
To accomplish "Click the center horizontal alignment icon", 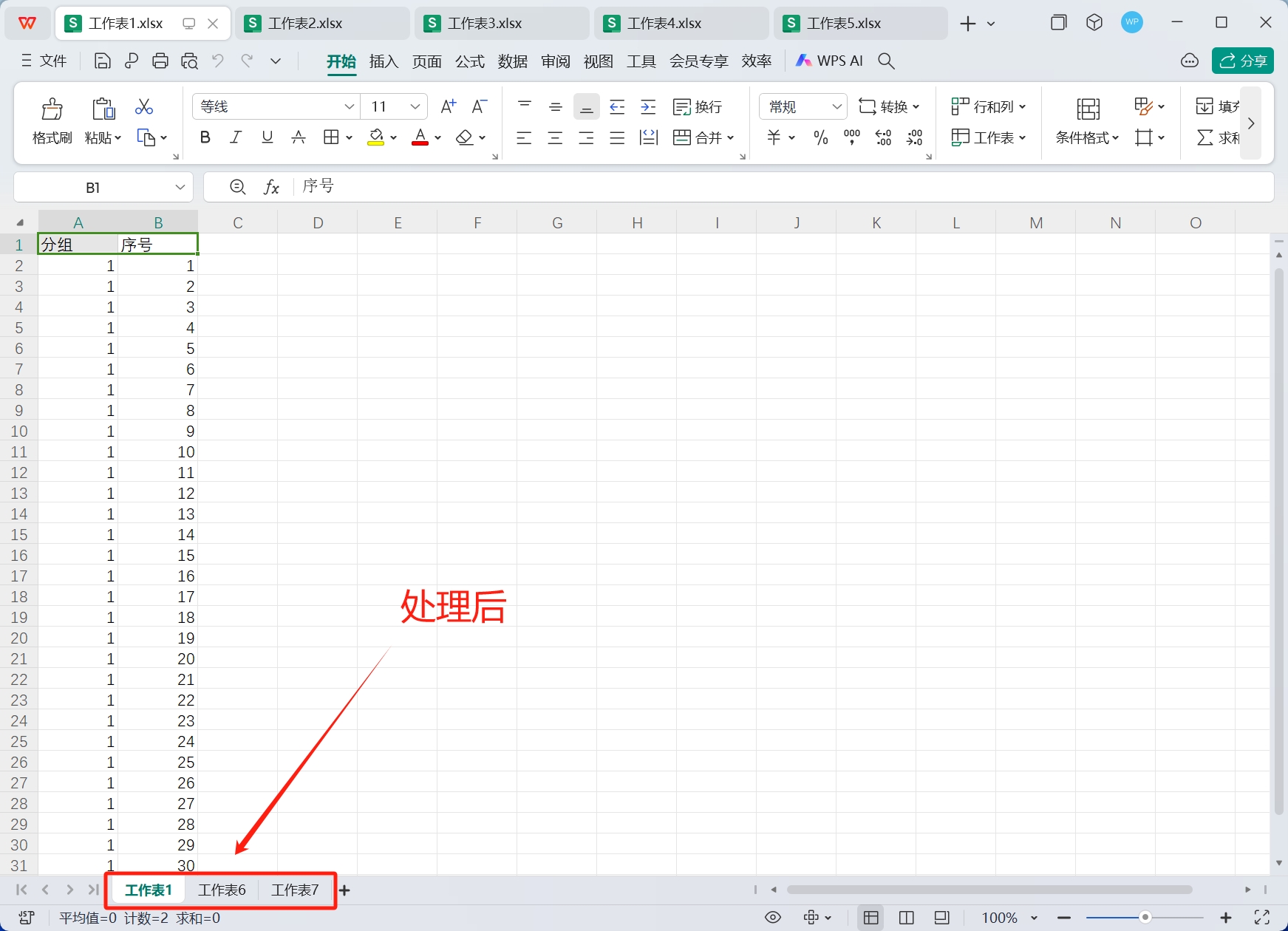I will [x=555, y=137].
